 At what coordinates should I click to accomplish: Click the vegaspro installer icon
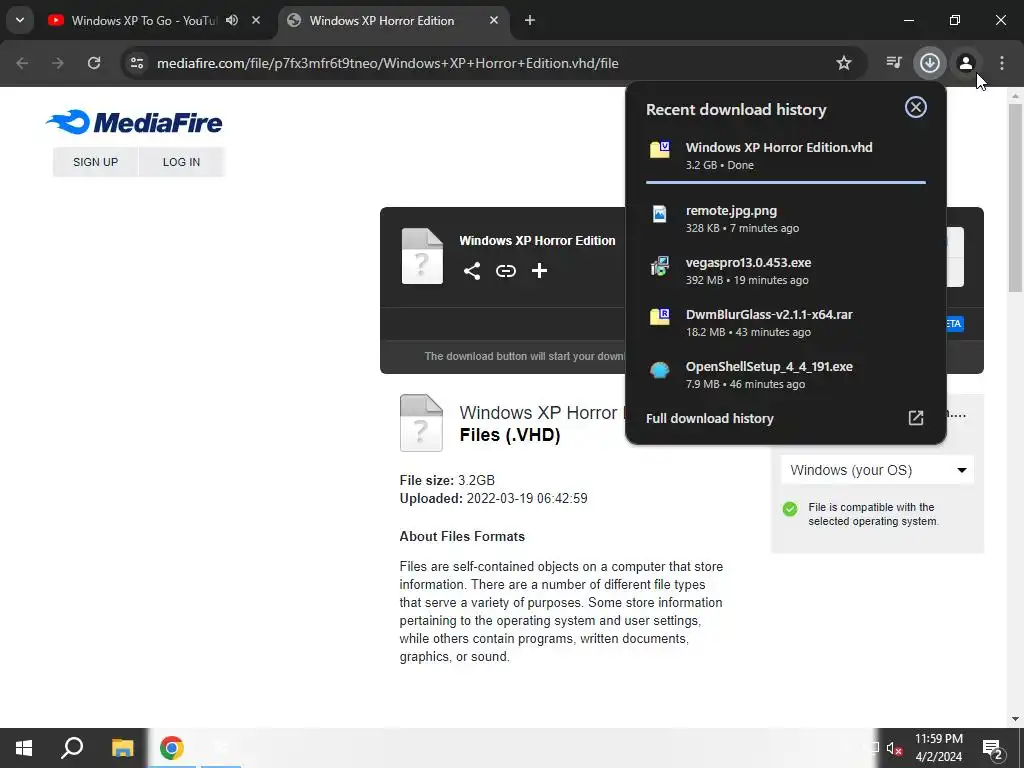tap(660, 266)
